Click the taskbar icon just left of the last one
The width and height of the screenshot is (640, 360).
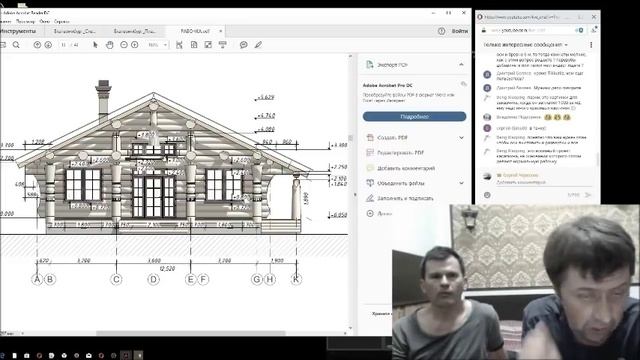(x=126, y=356)
